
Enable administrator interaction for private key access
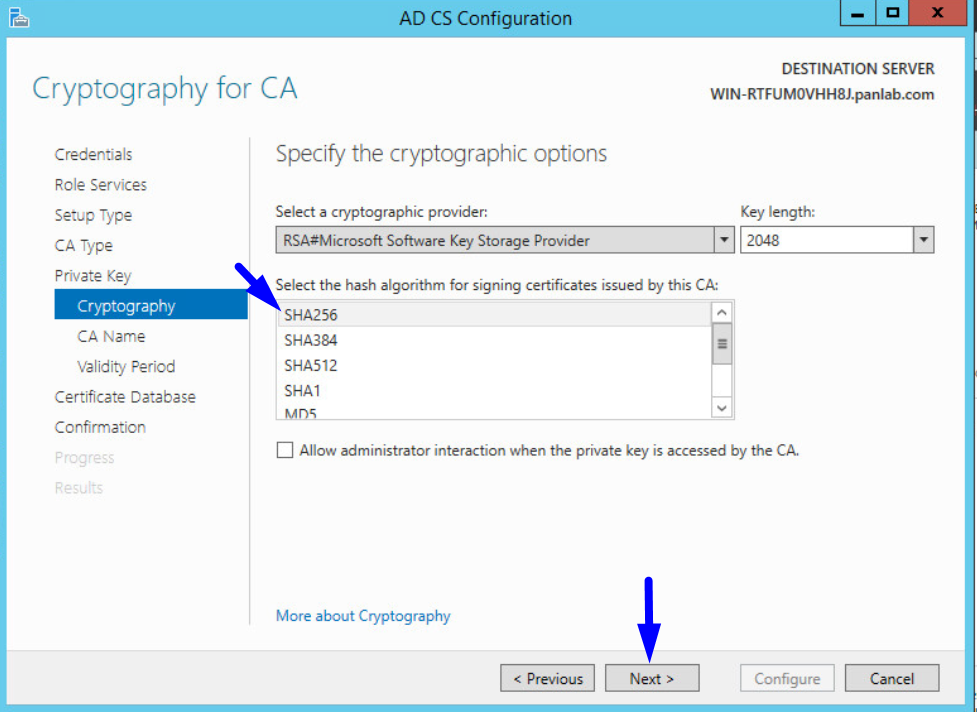click(285, 450)
